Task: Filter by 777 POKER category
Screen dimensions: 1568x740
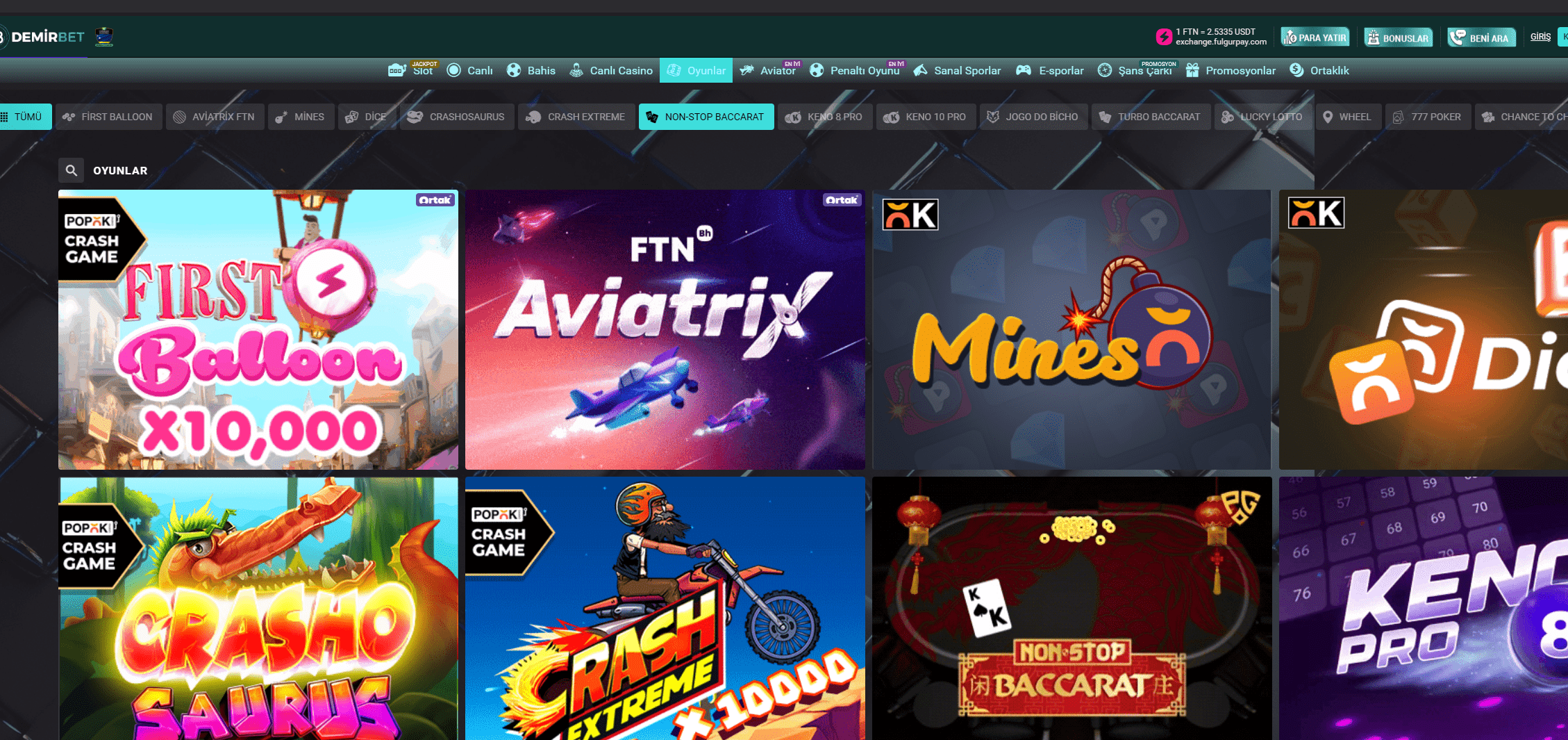Action: [x=1428, y=117]
